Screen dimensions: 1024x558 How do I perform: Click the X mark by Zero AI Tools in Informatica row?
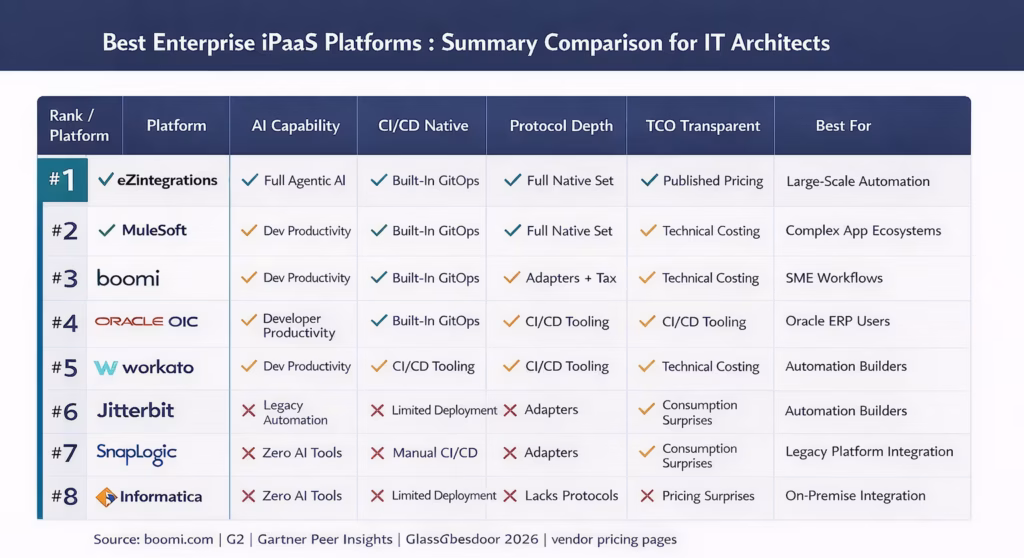pos(248,496)
